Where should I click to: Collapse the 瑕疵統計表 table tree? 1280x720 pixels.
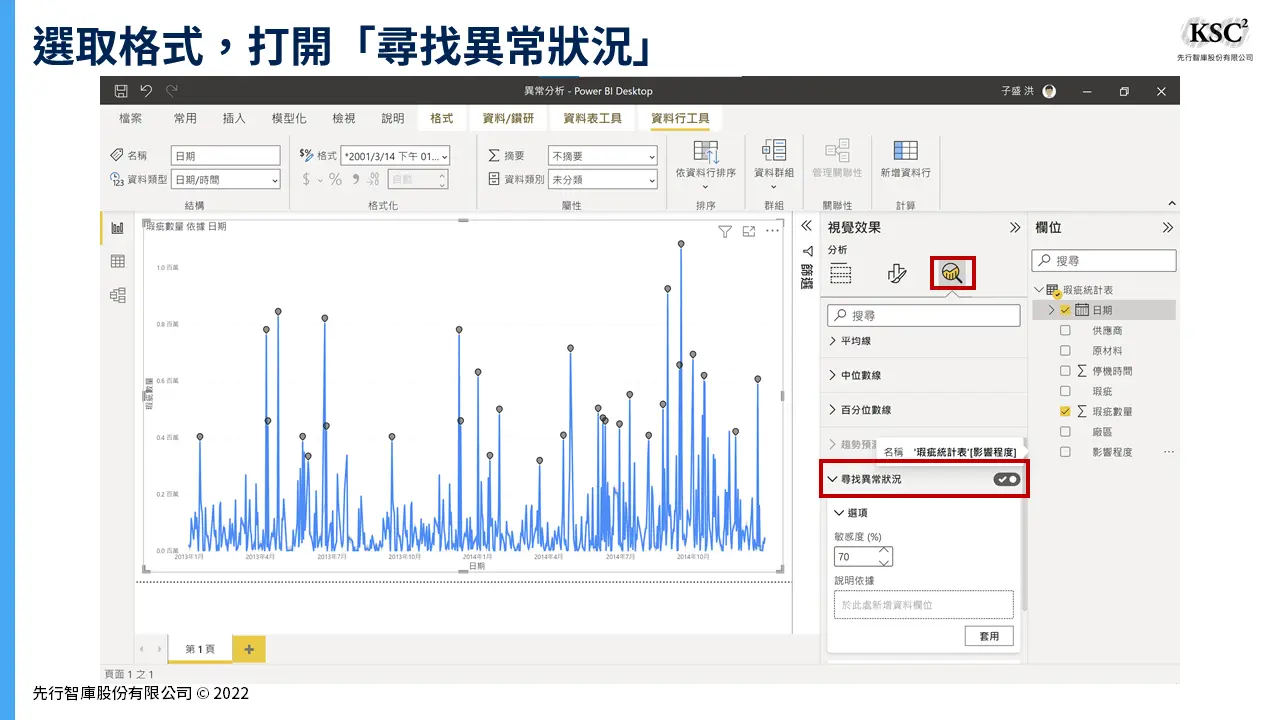[1039, 290]
